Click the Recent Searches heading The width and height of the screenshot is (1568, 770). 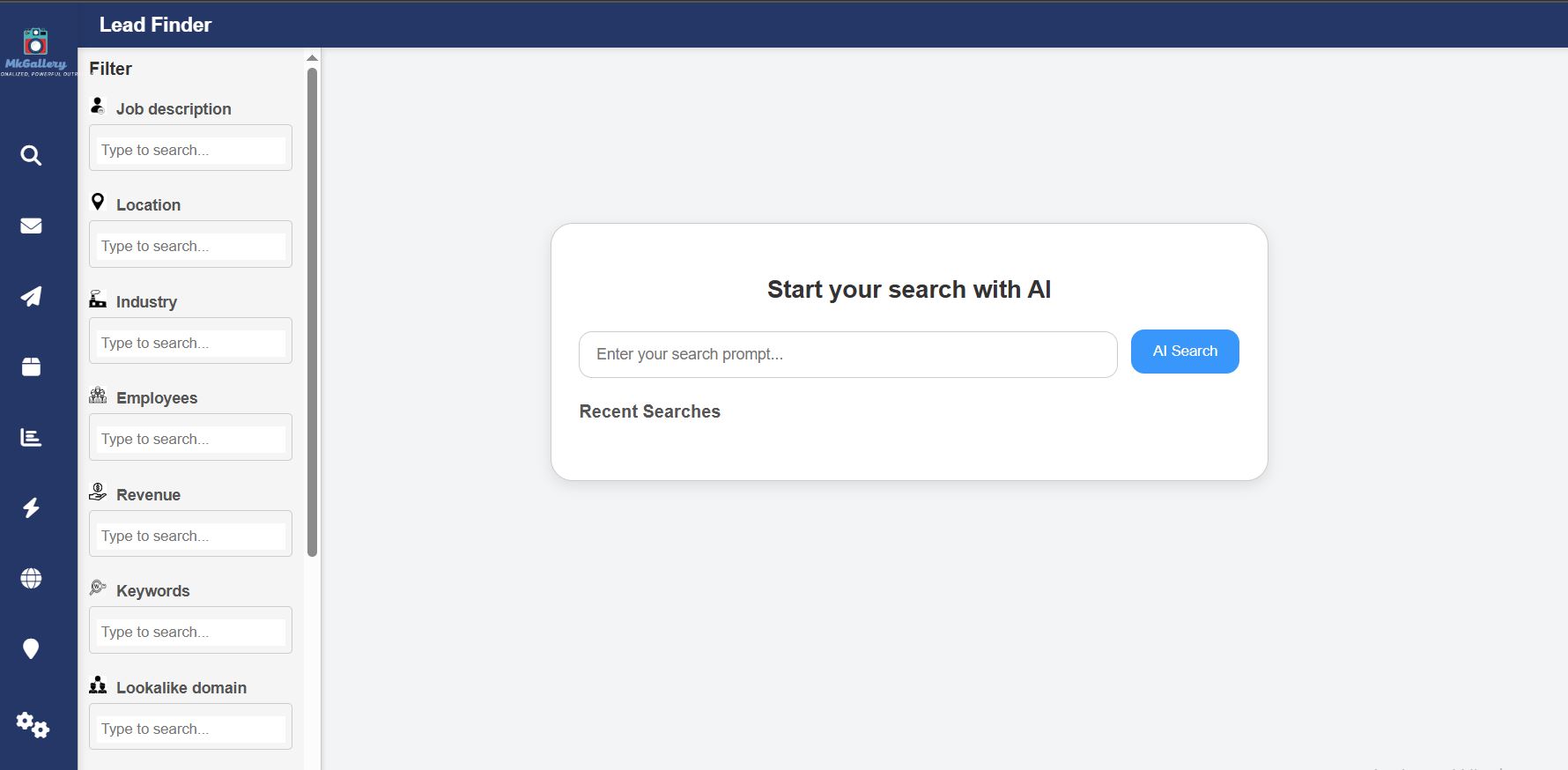pos(649,411)
